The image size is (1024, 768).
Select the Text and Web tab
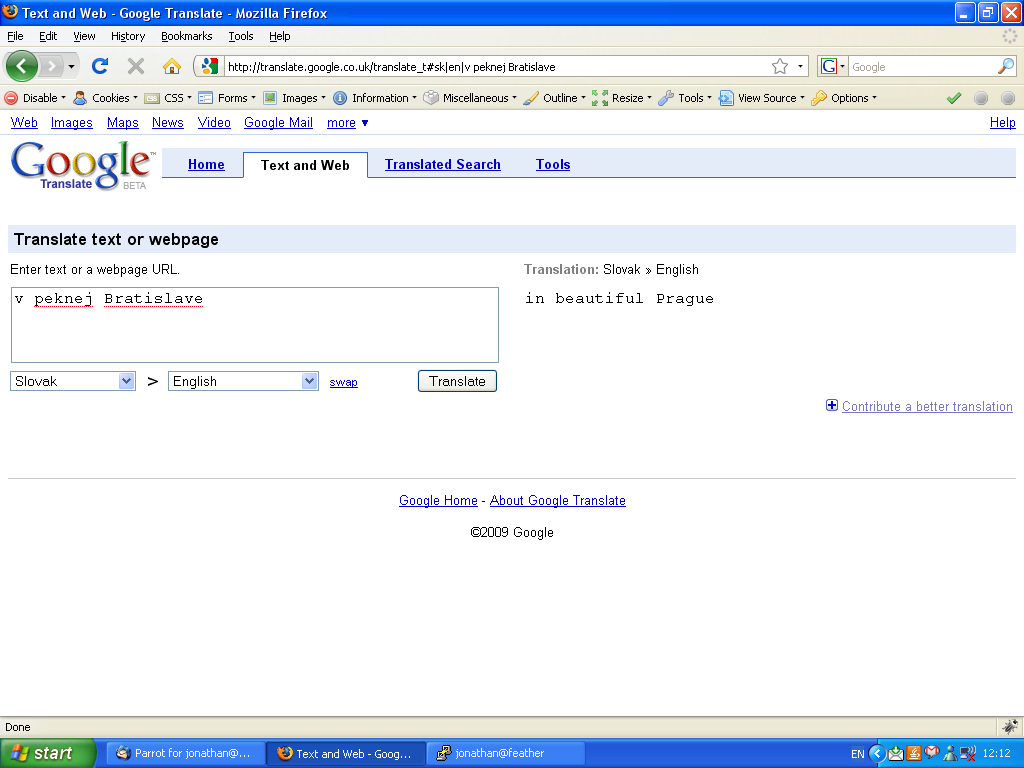[x=305, y=165]
